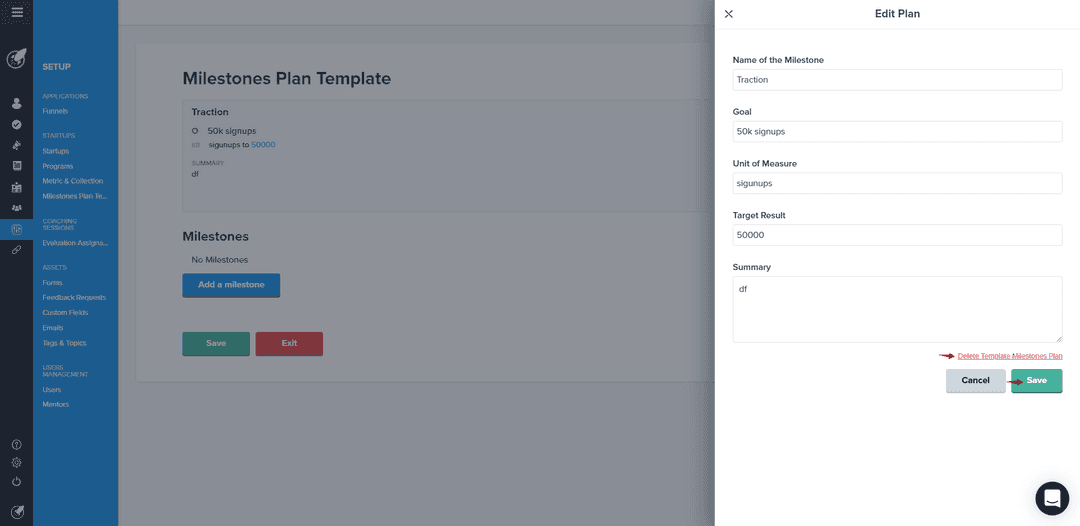
Task: Open Funnels in setup menu
Action: 55,111
